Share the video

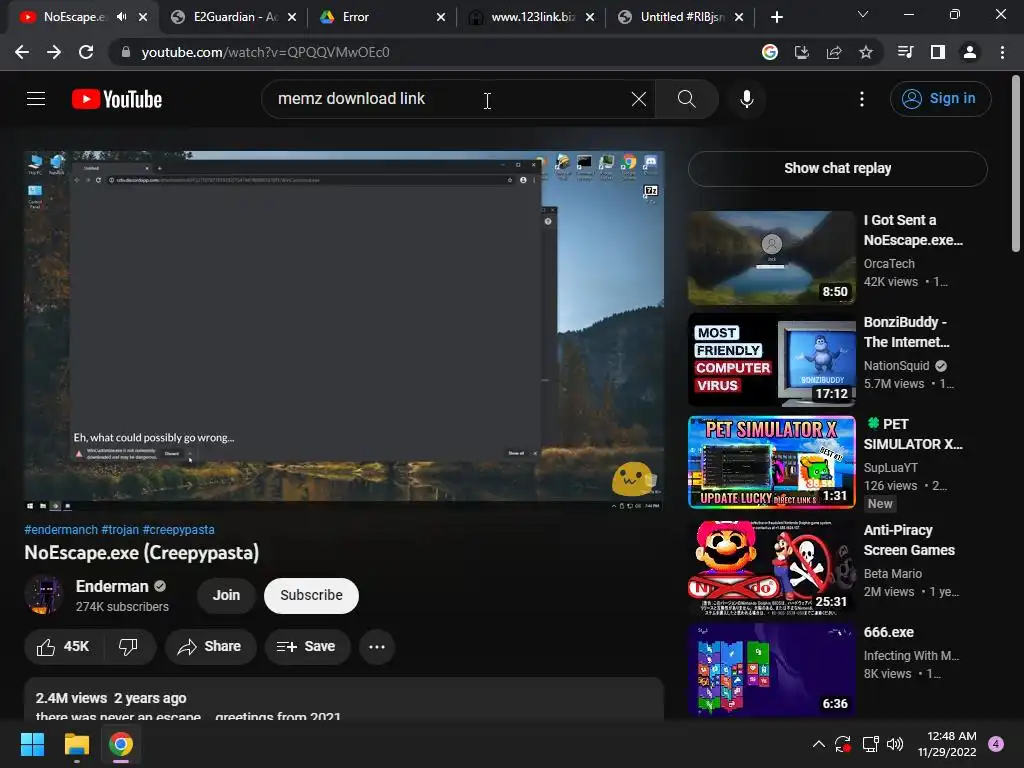point(210,647)
